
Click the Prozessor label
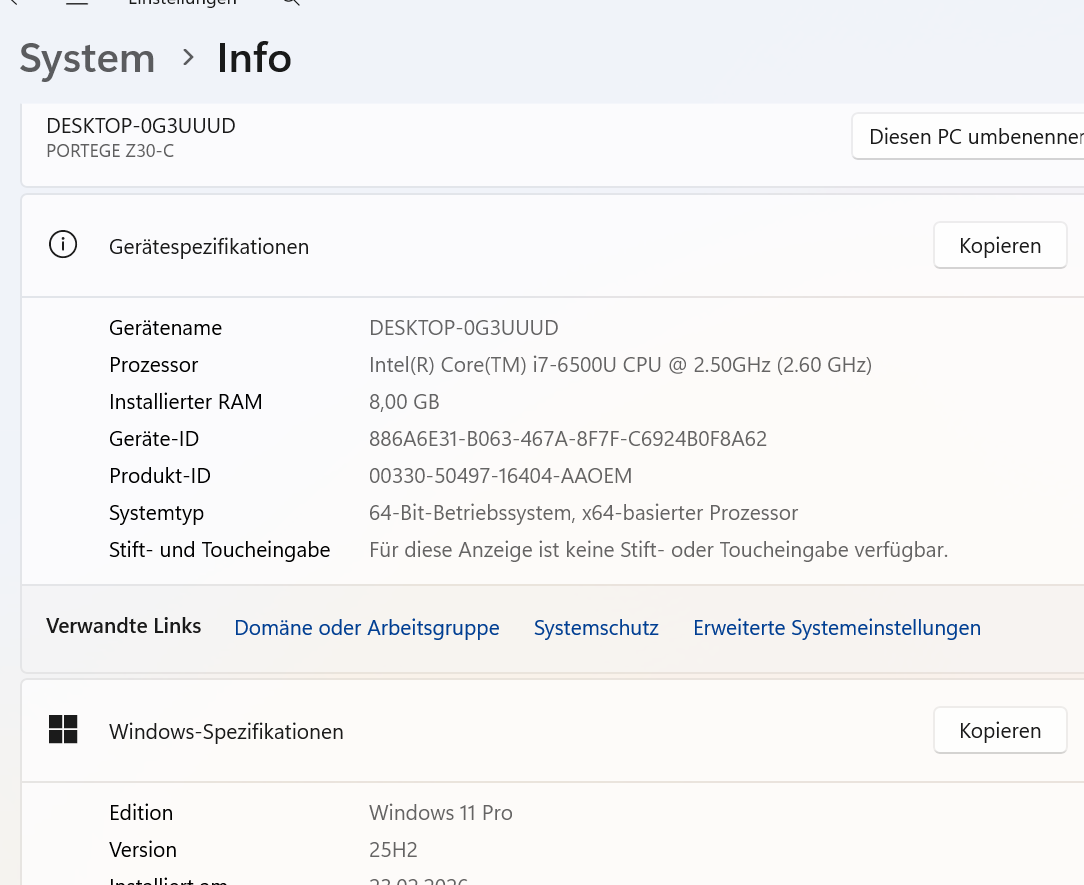coord(153,365)
